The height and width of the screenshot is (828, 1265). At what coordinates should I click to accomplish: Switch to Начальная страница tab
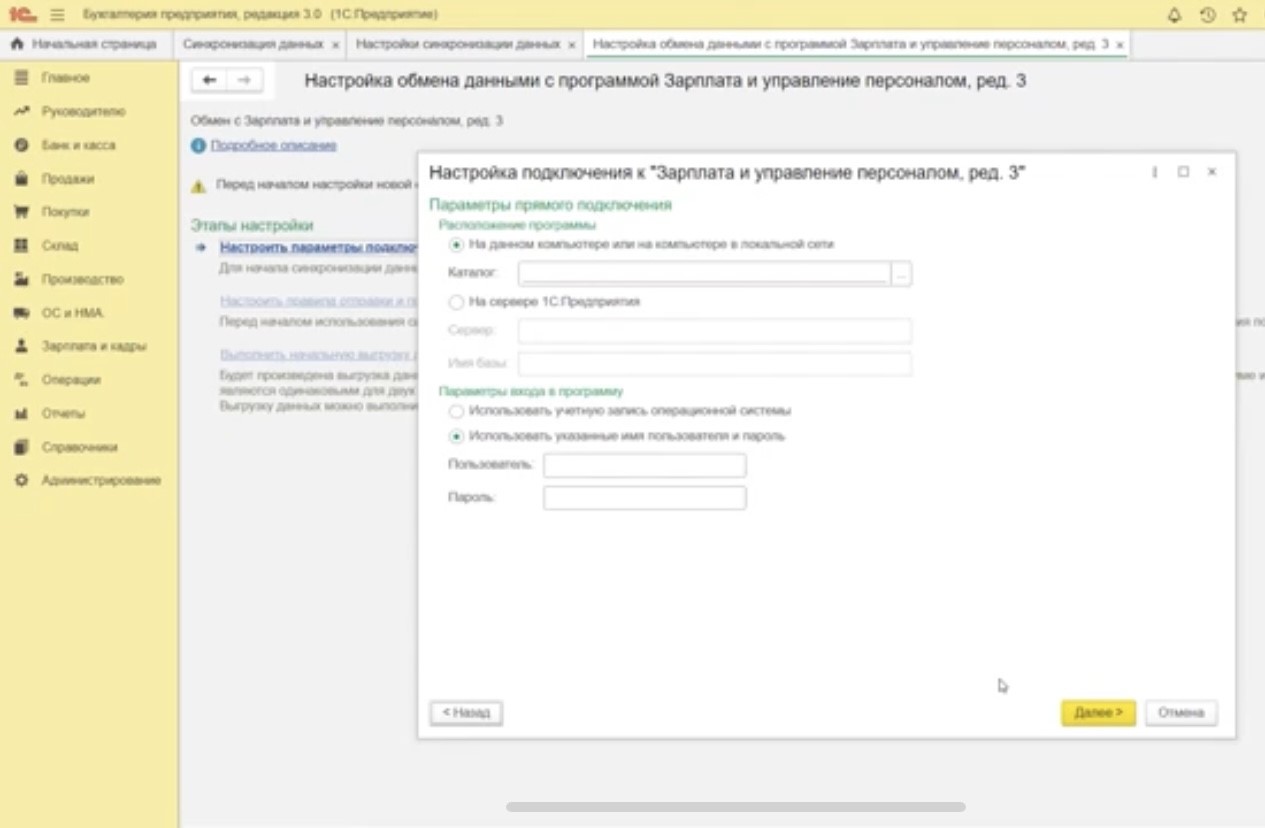[85, 45]
